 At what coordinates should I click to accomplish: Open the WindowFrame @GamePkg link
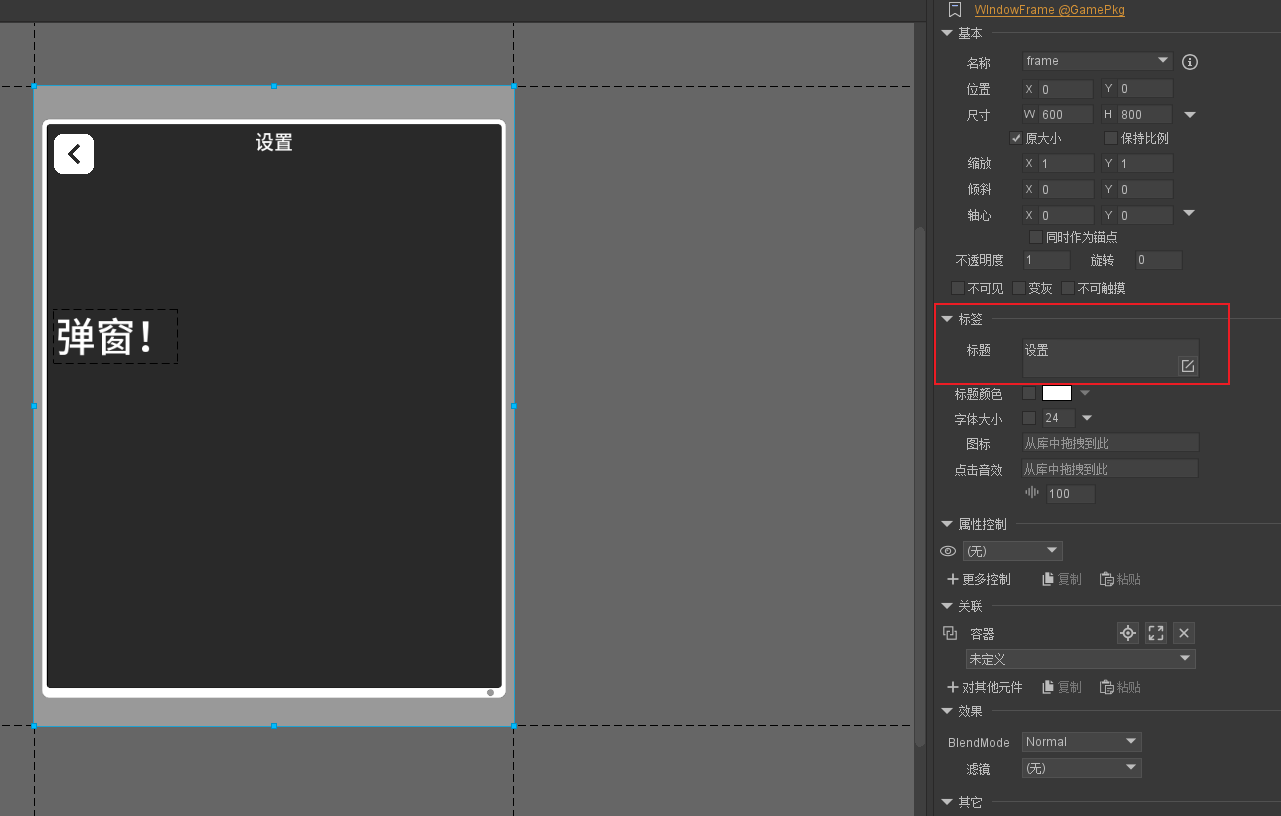(1049, 10)
